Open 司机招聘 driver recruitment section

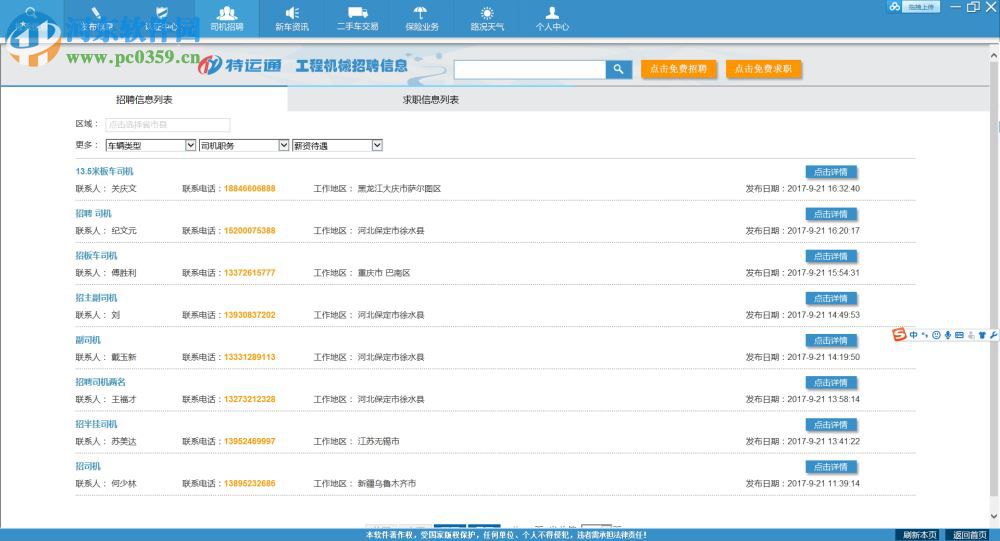226,19
